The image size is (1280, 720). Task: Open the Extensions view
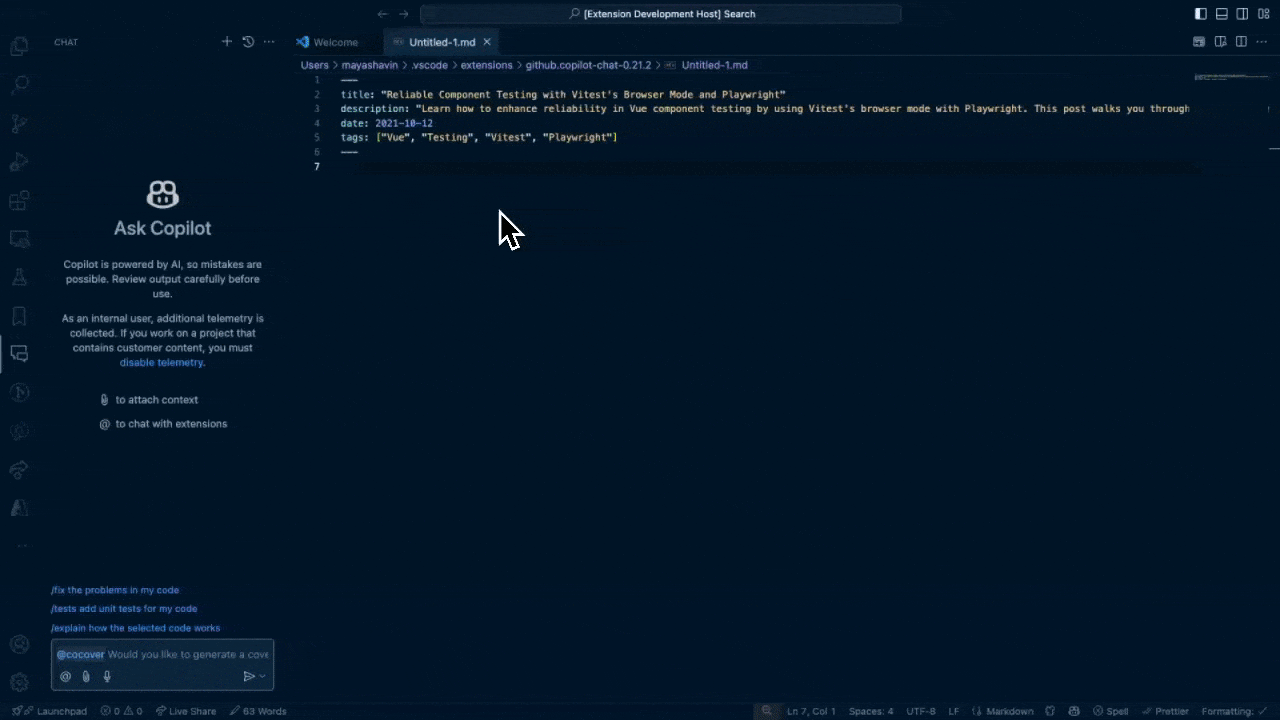click(x=19, y=201)
